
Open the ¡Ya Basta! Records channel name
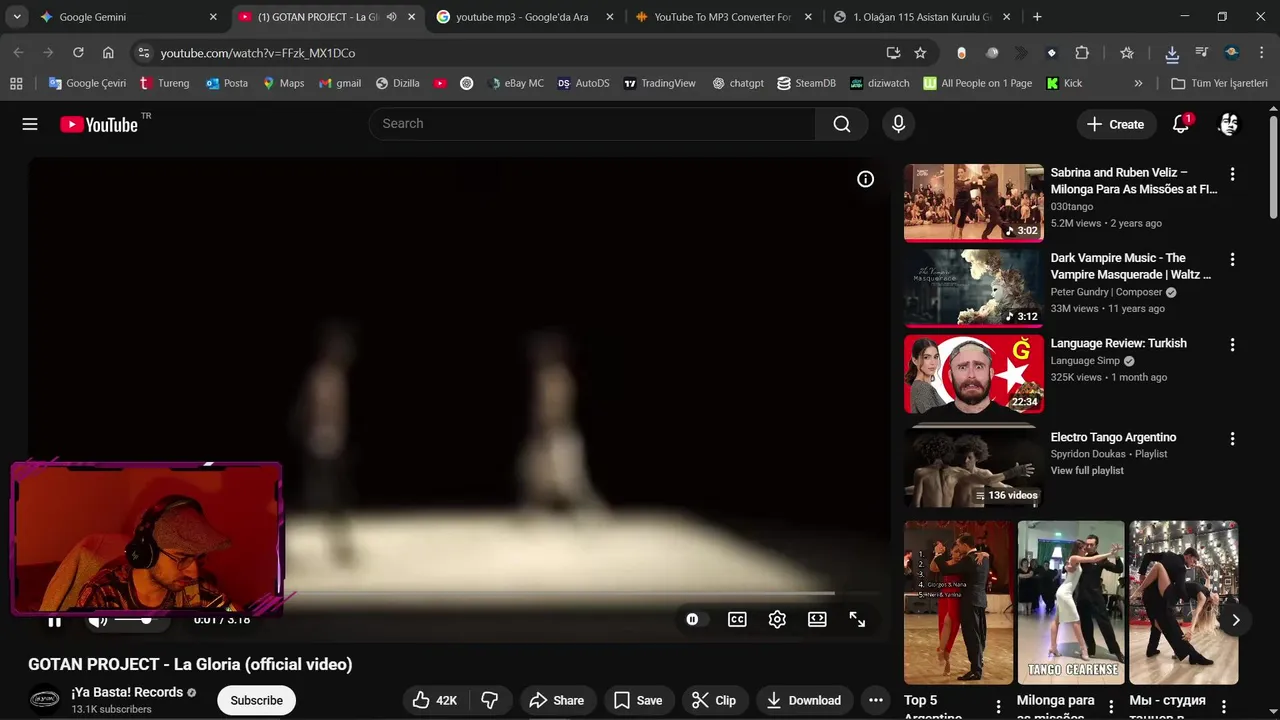[127, 692]
